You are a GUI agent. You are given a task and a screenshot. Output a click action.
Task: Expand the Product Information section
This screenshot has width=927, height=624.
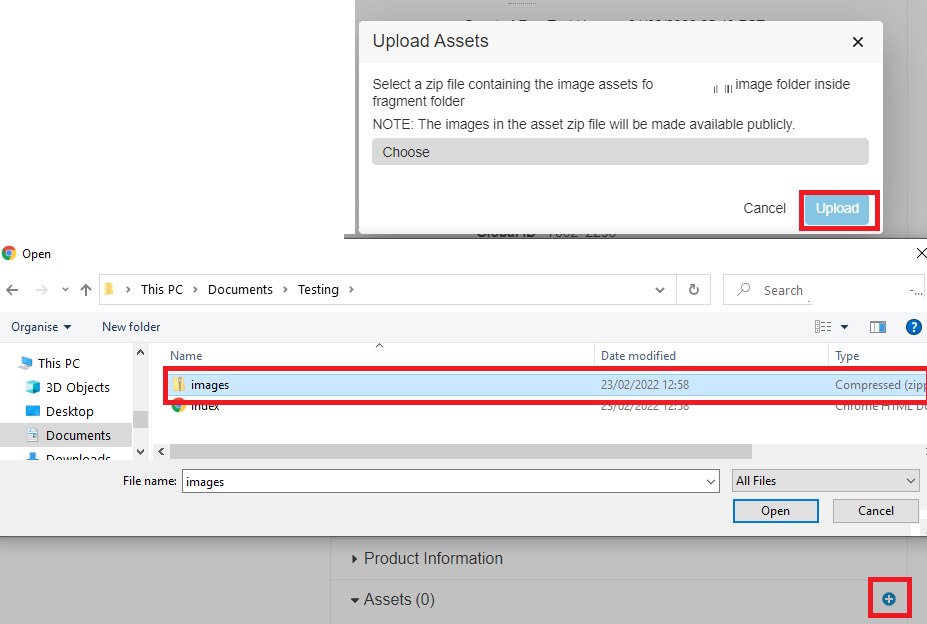pyautogui.click(x=433, y=559)
